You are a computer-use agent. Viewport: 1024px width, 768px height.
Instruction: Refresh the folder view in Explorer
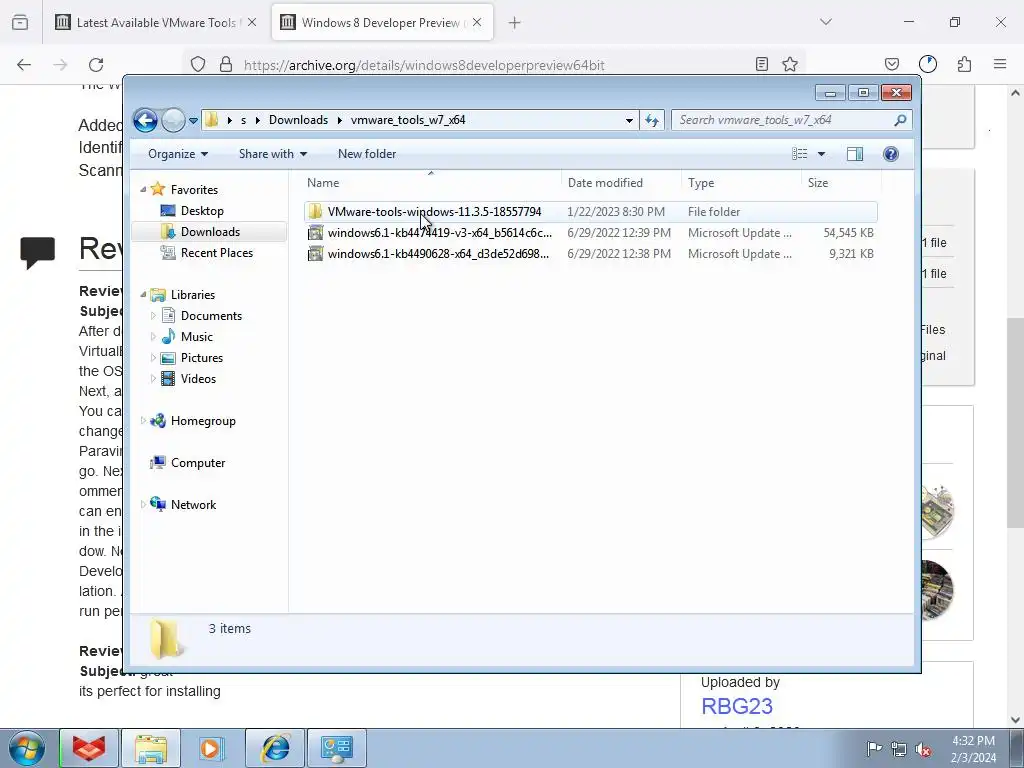click(x=652, y=120)
